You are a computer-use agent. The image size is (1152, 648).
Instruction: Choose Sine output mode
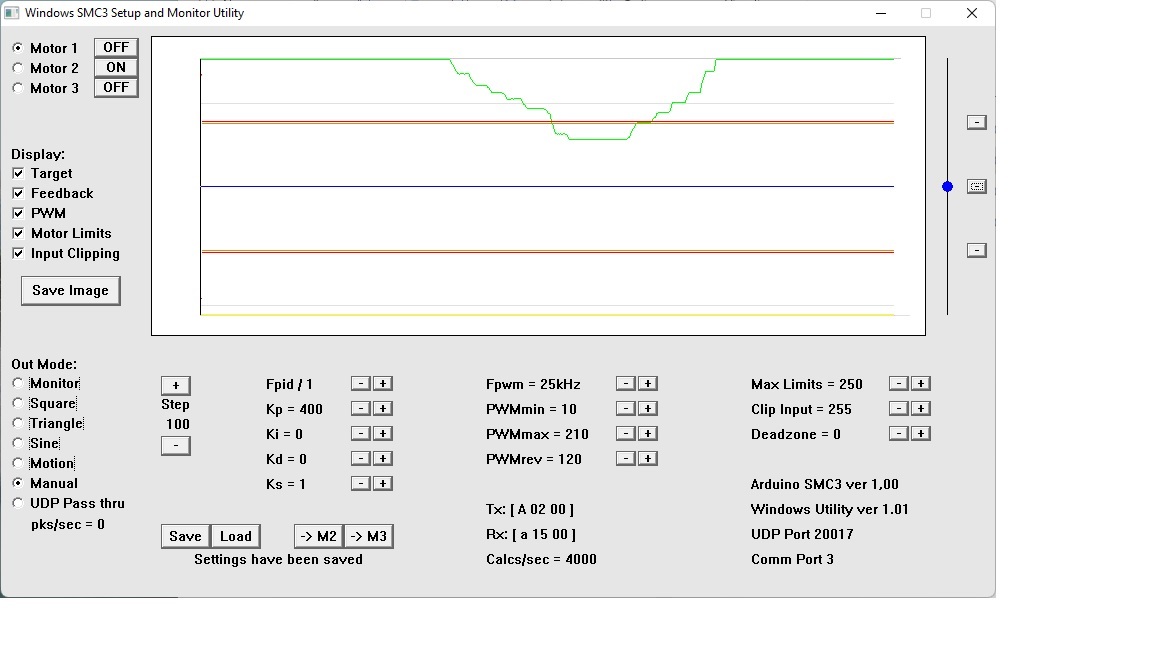pyautogui.click(x=18, y=442)
